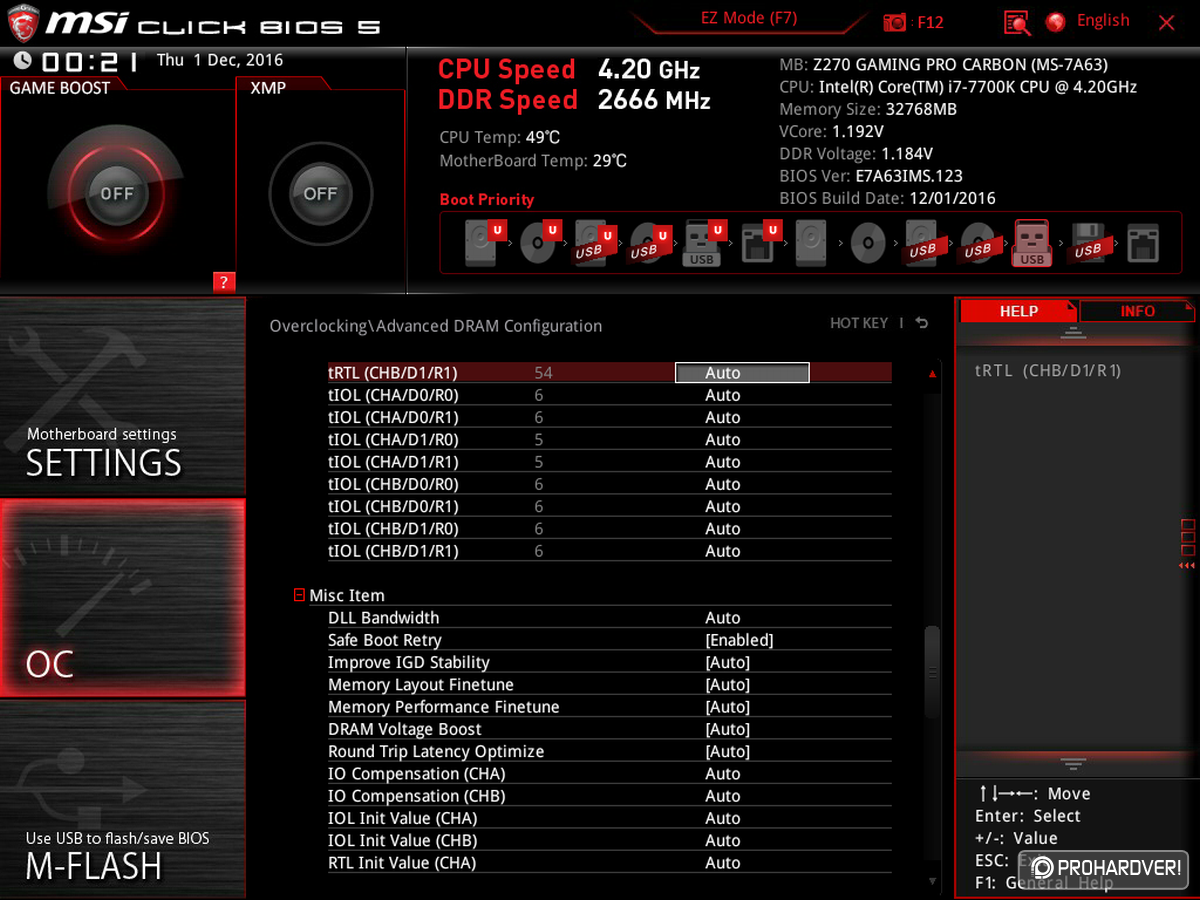Click the red scroll-up arrow of the list

point(933,374)
